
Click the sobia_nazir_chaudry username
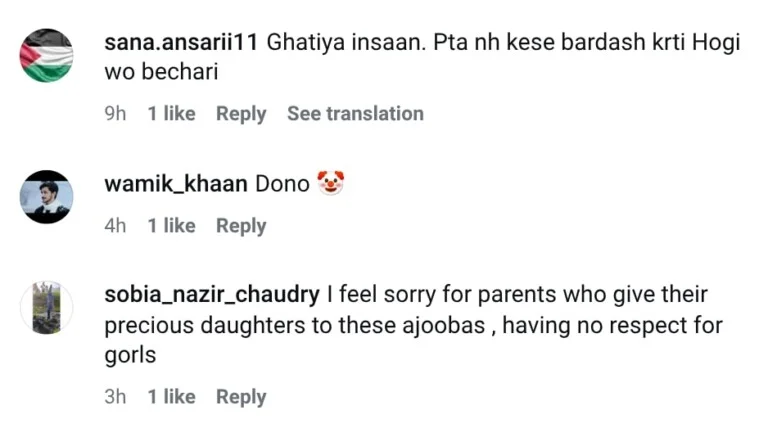tap(211, 295)
